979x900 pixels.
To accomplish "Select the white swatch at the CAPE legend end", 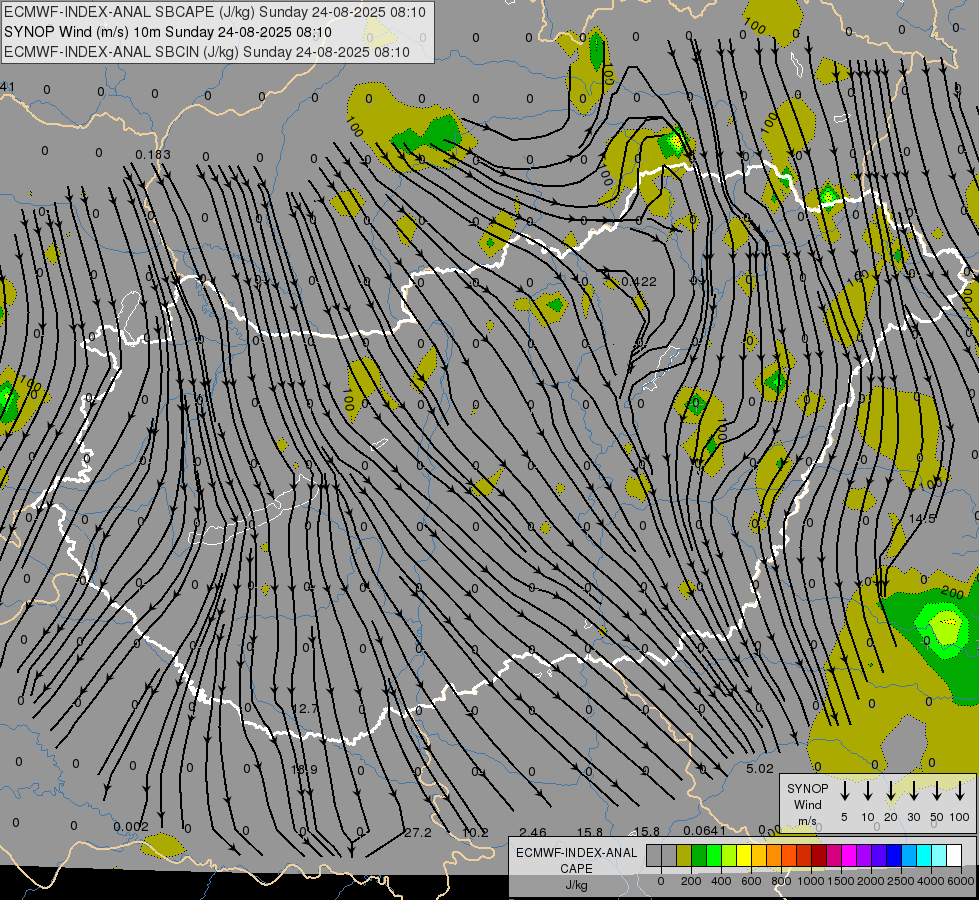I will coord(953,855).
